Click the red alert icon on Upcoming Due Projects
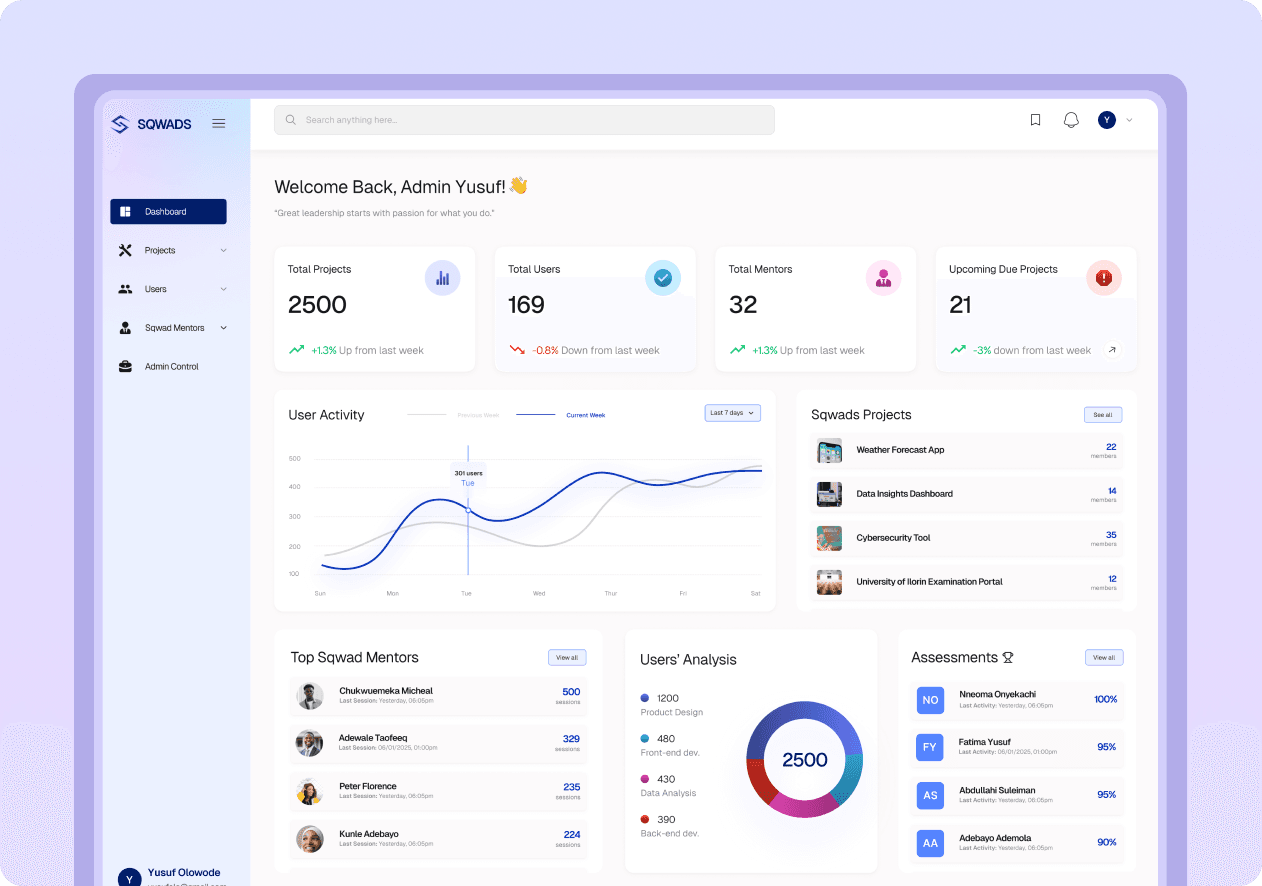Screen dimensions: 1262x886 (x=1104, y=278)
